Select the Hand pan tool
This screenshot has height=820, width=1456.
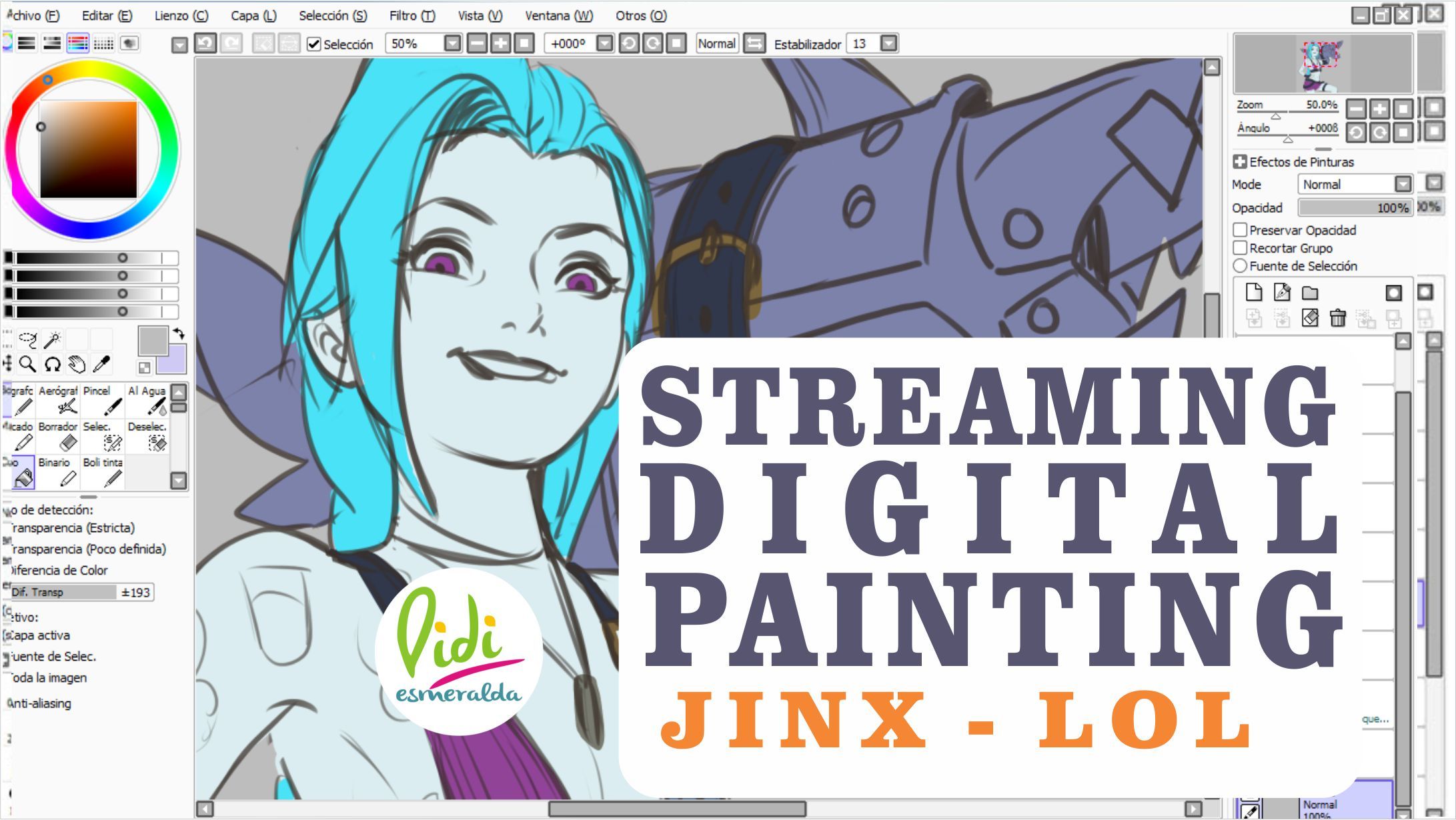coord(77,364)
